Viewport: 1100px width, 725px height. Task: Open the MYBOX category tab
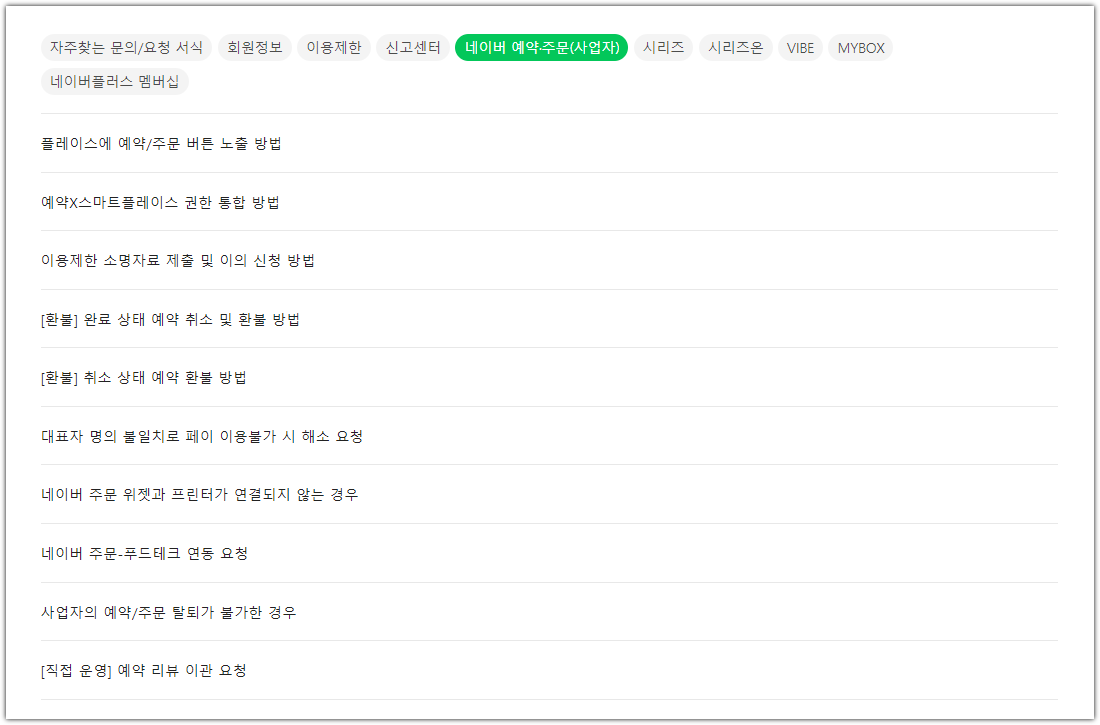pos(861,48)
